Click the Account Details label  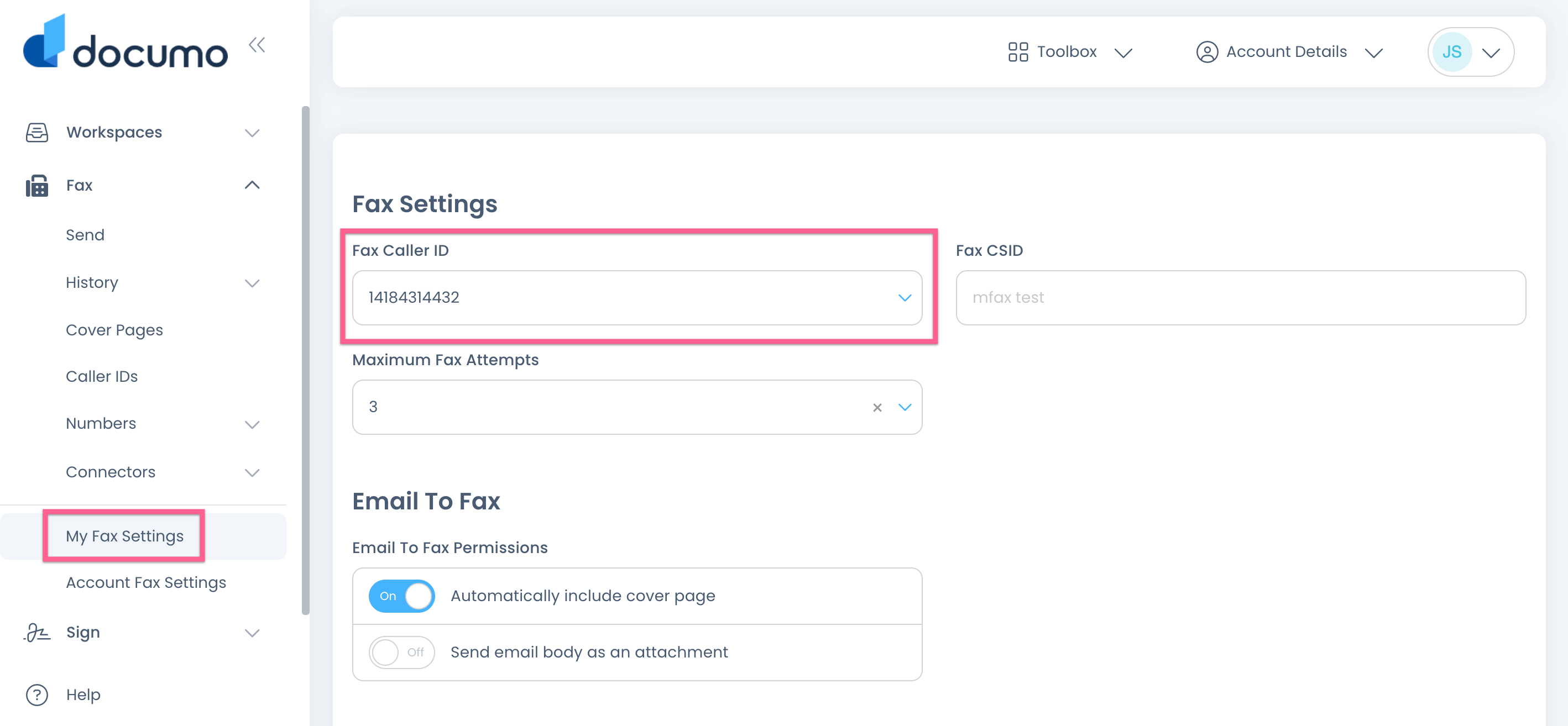coord(1286,52)
